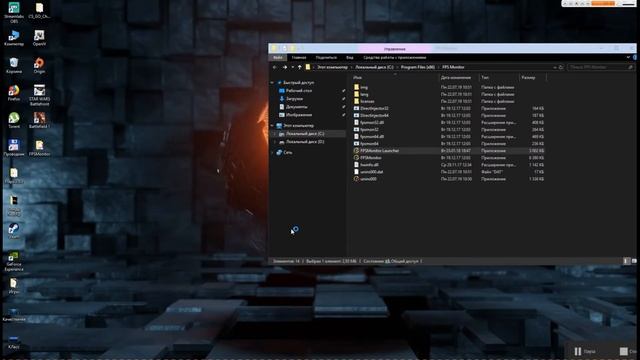Collapse the Быстрый доступ tree node

click(273, 82)
